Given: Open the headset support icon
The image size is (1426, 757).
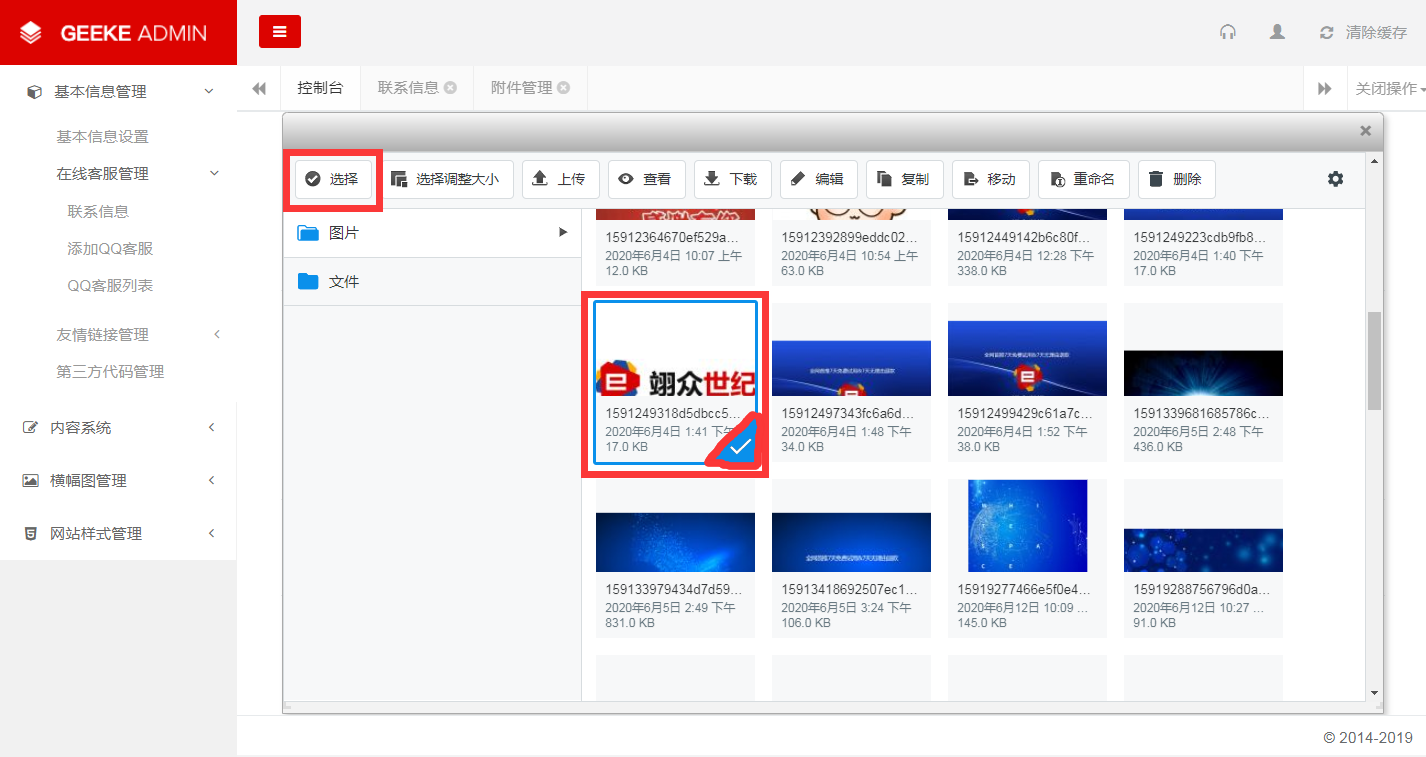Looking at the screenshot, I should [x=1228, y=32].
